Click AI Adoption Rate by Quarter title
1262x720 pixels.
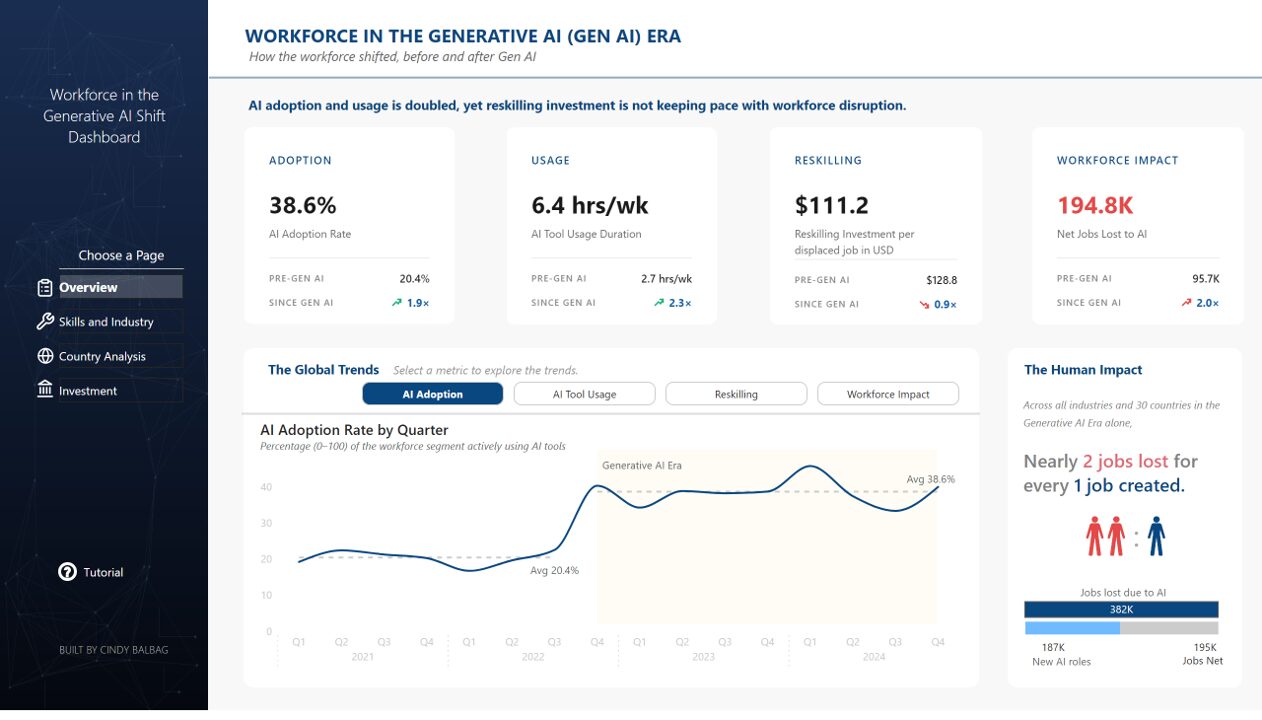(x=353, y=430)
